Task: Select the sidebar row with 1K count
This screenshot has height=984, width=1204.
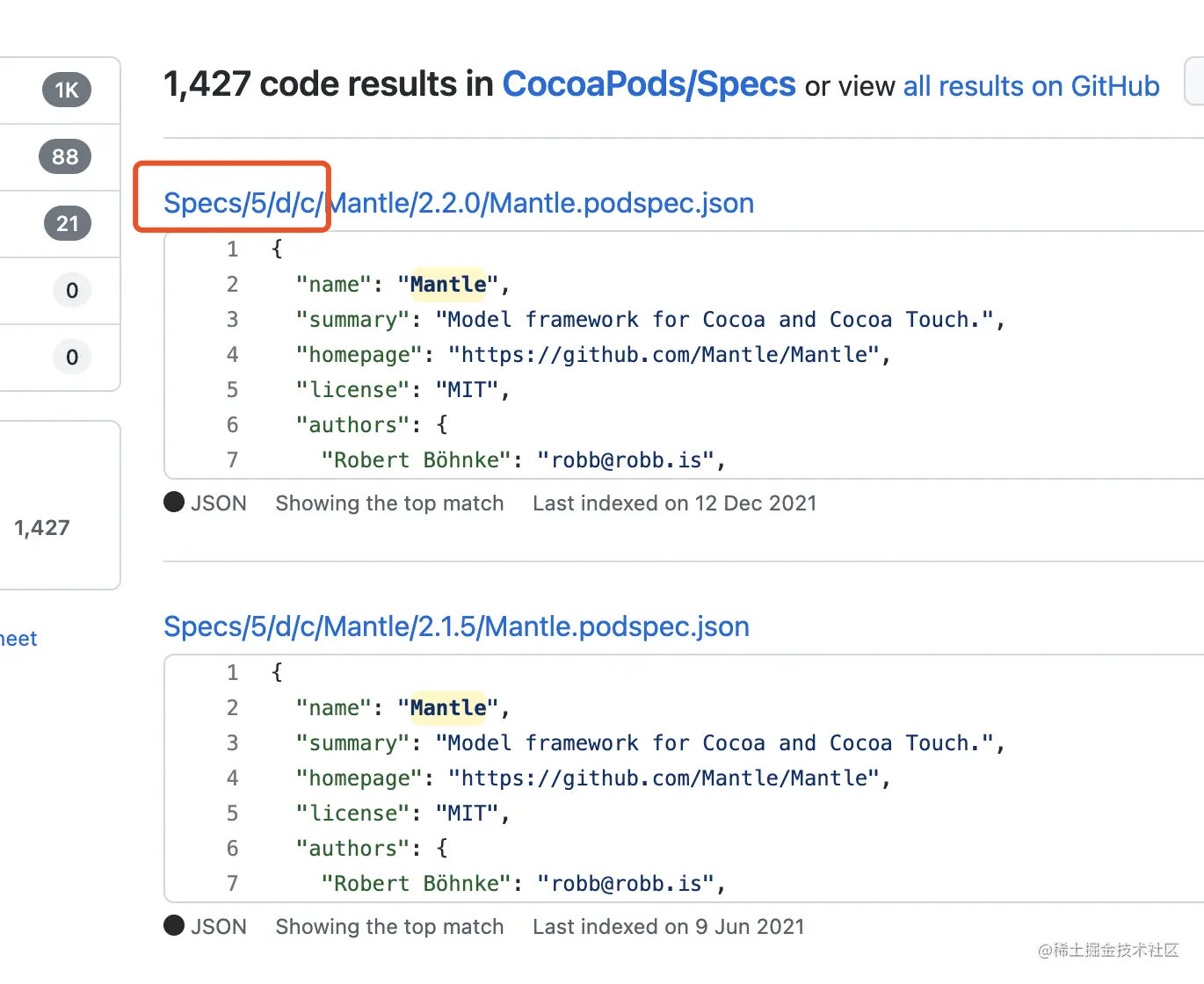Action: click(60, 90)
